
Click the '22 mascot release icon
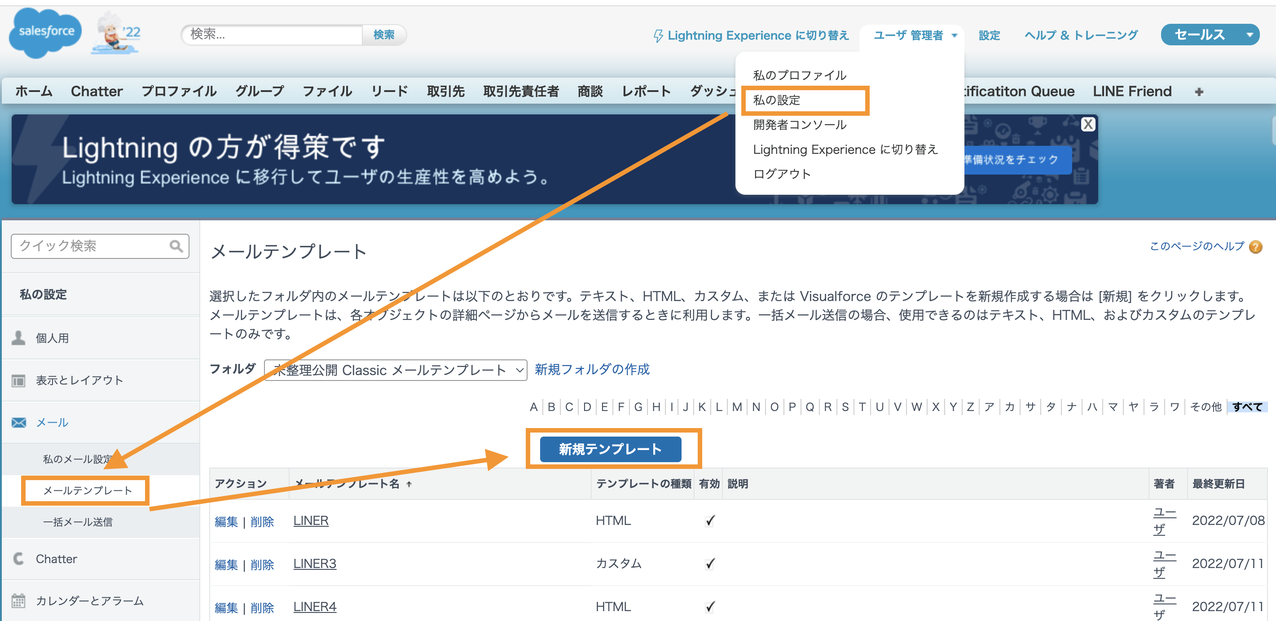(x=116, y=35)
